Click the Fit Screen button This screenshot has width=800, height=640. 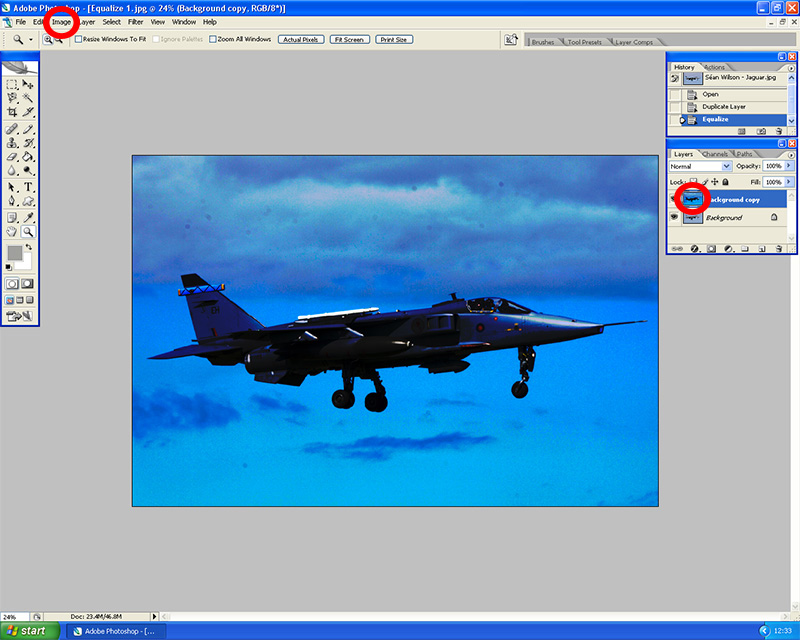(349, 39)
